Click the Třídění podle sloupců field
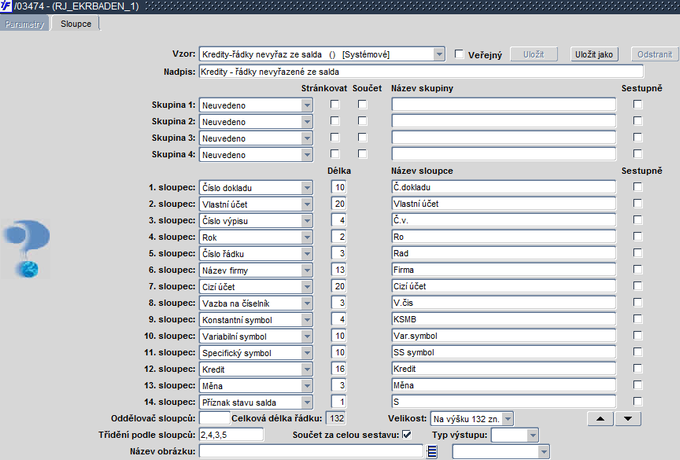This screenshot has height=460, width=680. [x=231, y=434]
